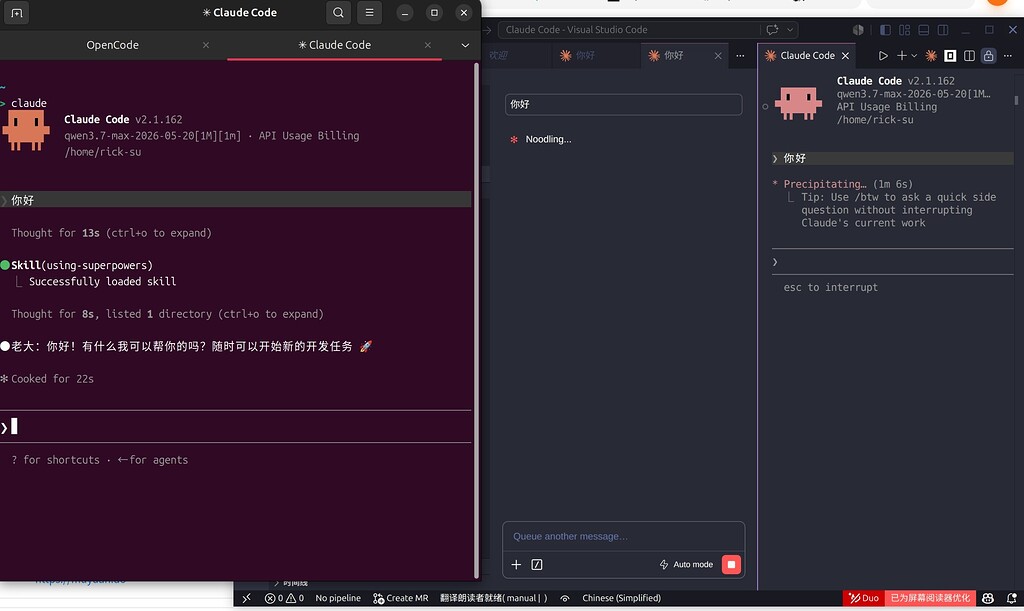Click the Noodling... status in the chat panel

click(x=548, y=139)
